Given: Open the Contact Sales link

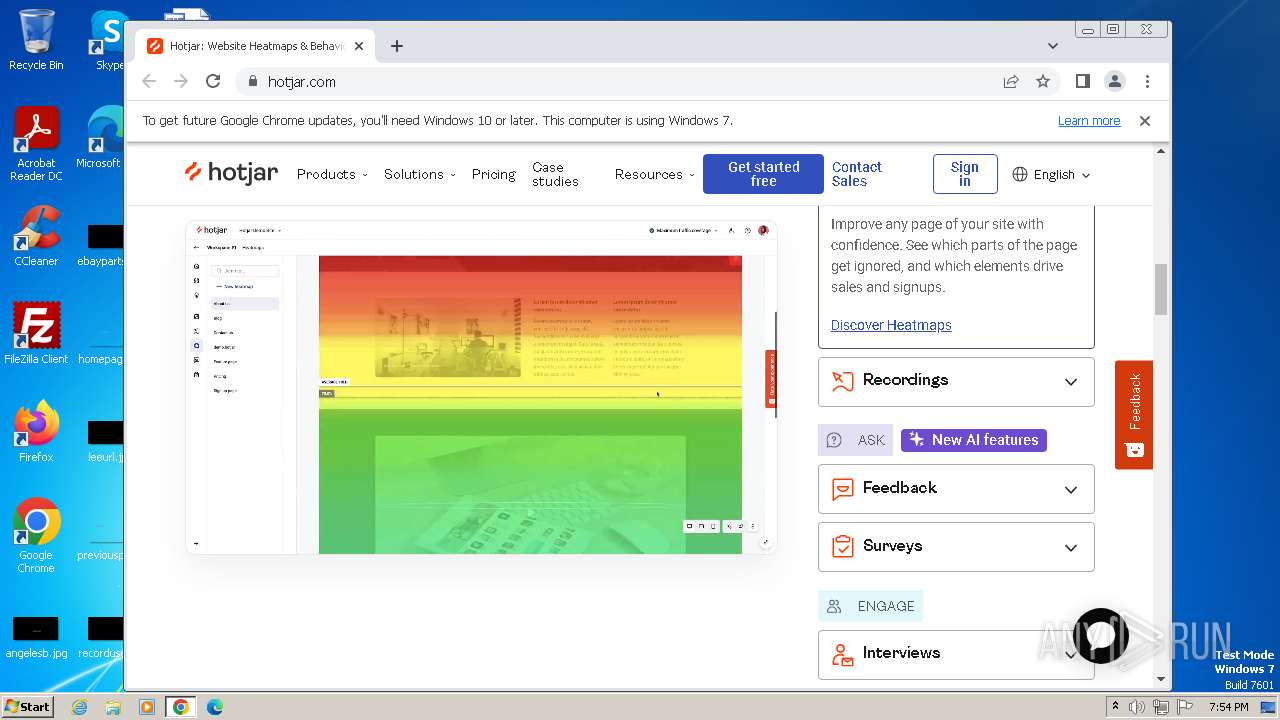Looking at the screenshot, I should 857,174.
